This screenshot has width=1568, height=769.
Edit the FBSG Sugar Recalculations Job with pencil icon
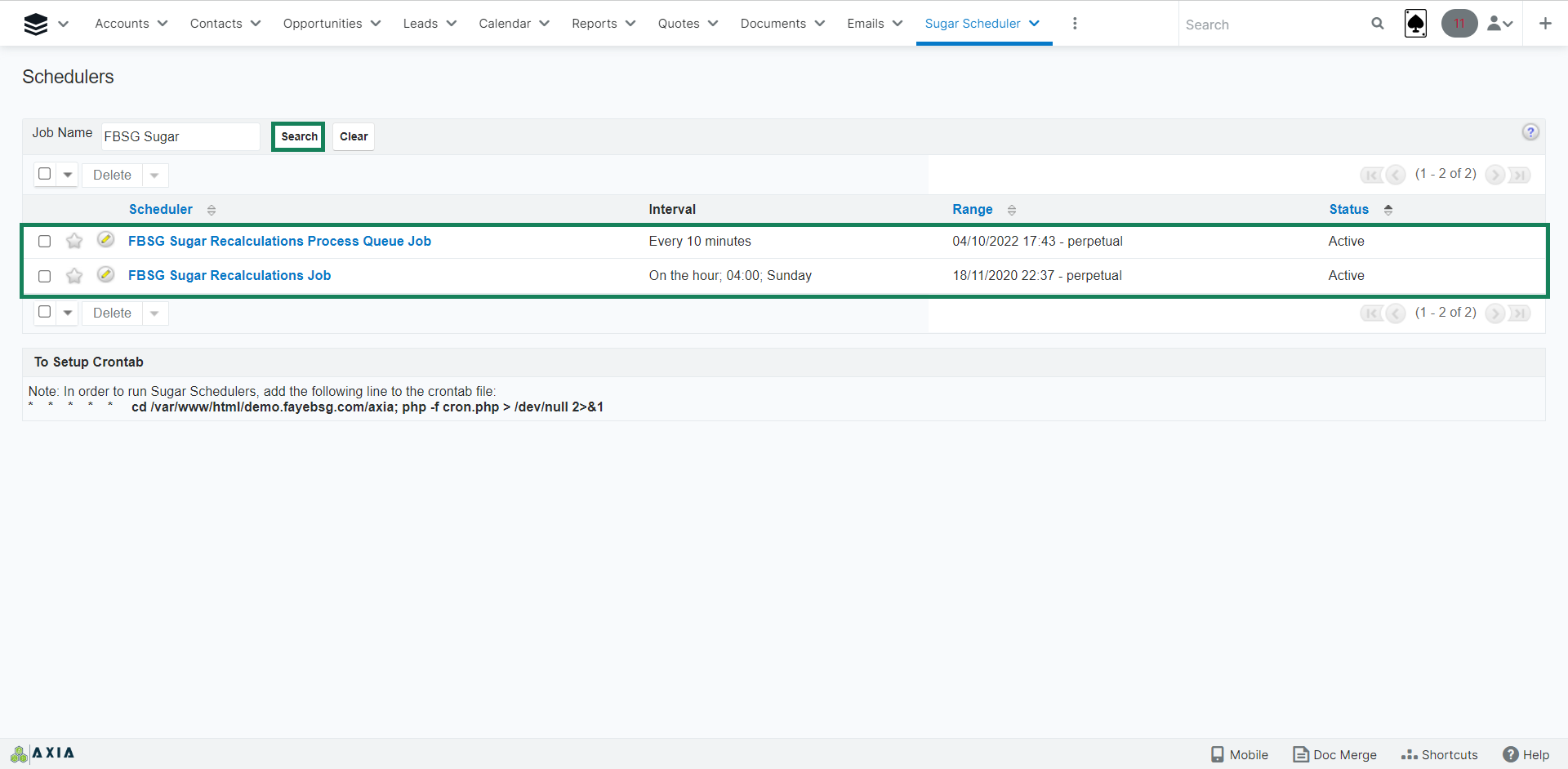click(x=105, y=274)
